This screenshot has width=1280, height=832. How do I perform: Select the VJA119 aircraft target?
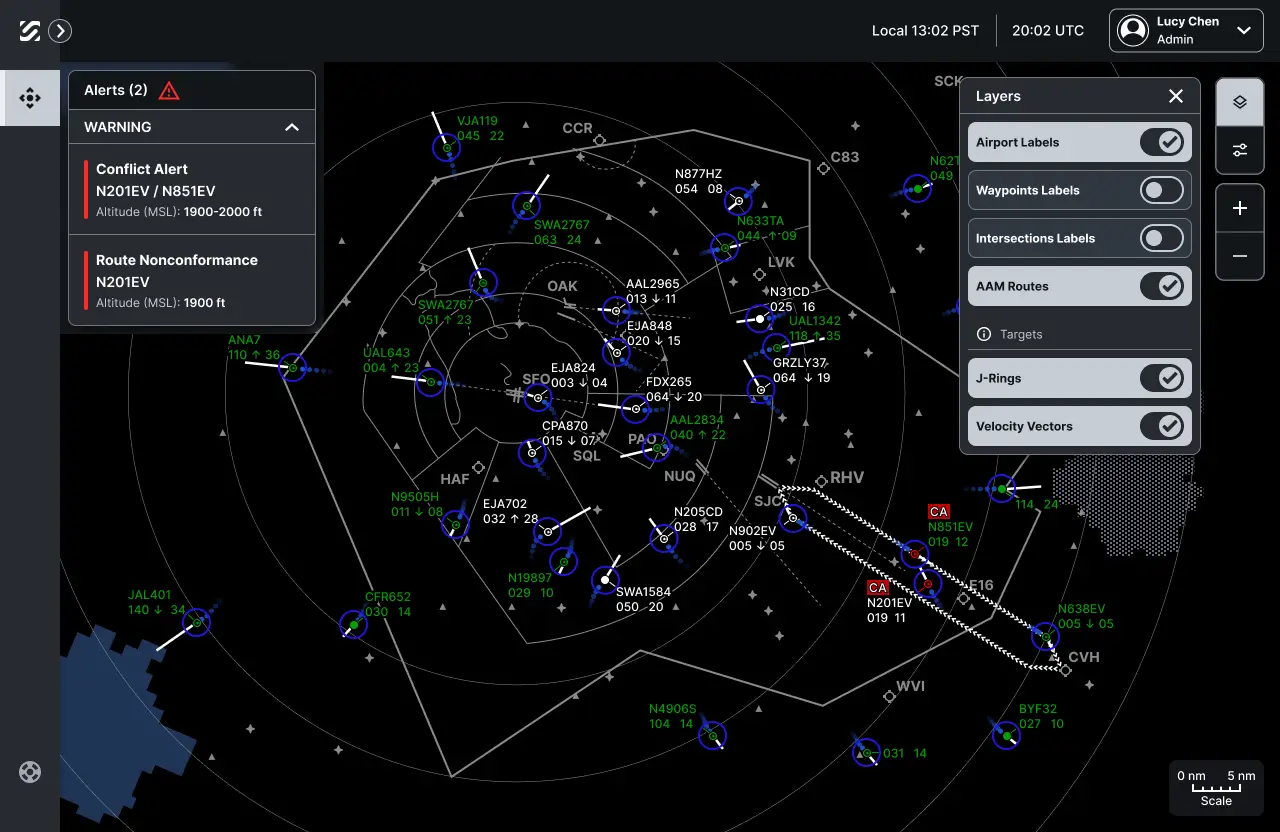446,149
